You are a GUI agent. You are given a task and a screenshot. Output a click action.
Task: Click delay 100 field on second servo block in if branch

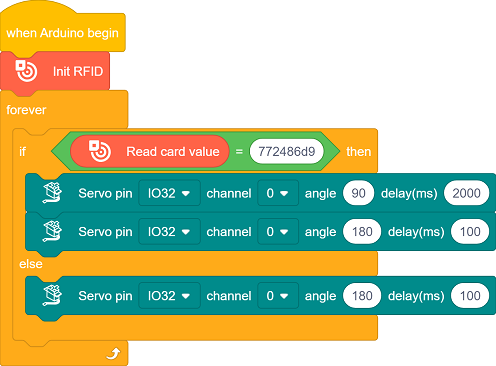tap(470, 231)
